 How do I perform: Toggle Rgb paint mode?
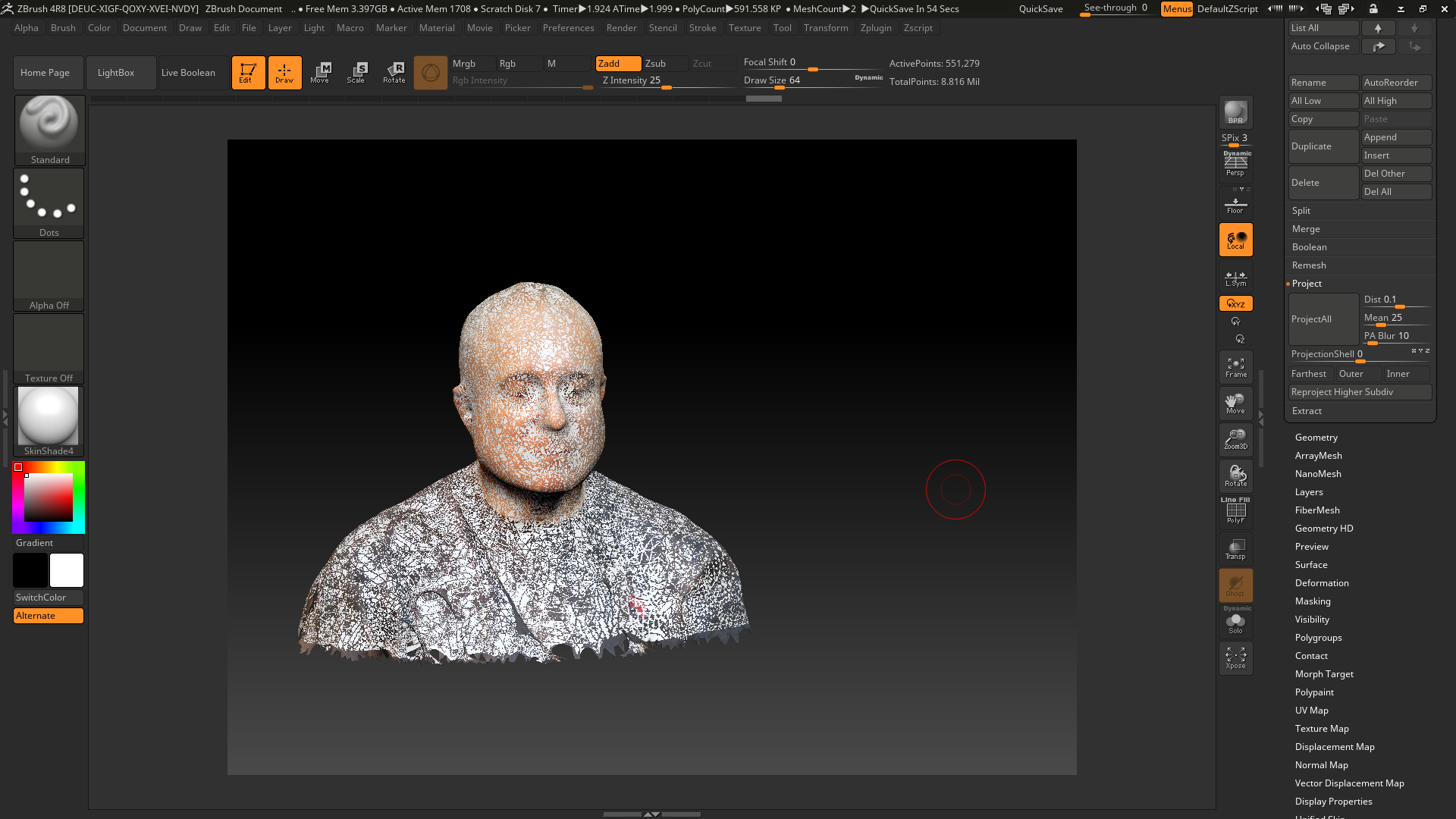[x=519, y=64]
